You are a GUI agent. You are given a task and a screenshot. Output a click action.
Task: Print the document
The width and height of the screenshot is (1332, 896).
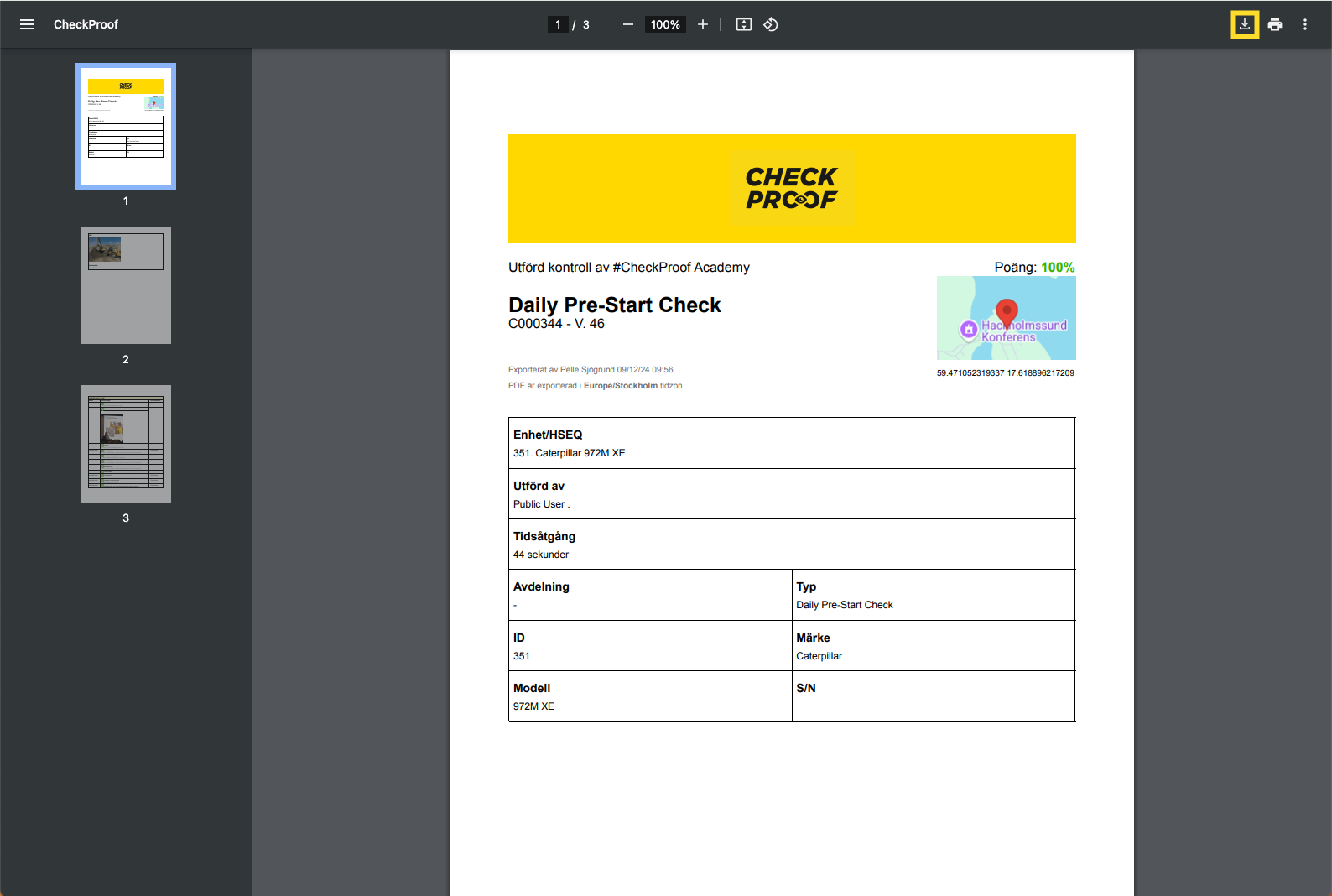click(1275, 24)
